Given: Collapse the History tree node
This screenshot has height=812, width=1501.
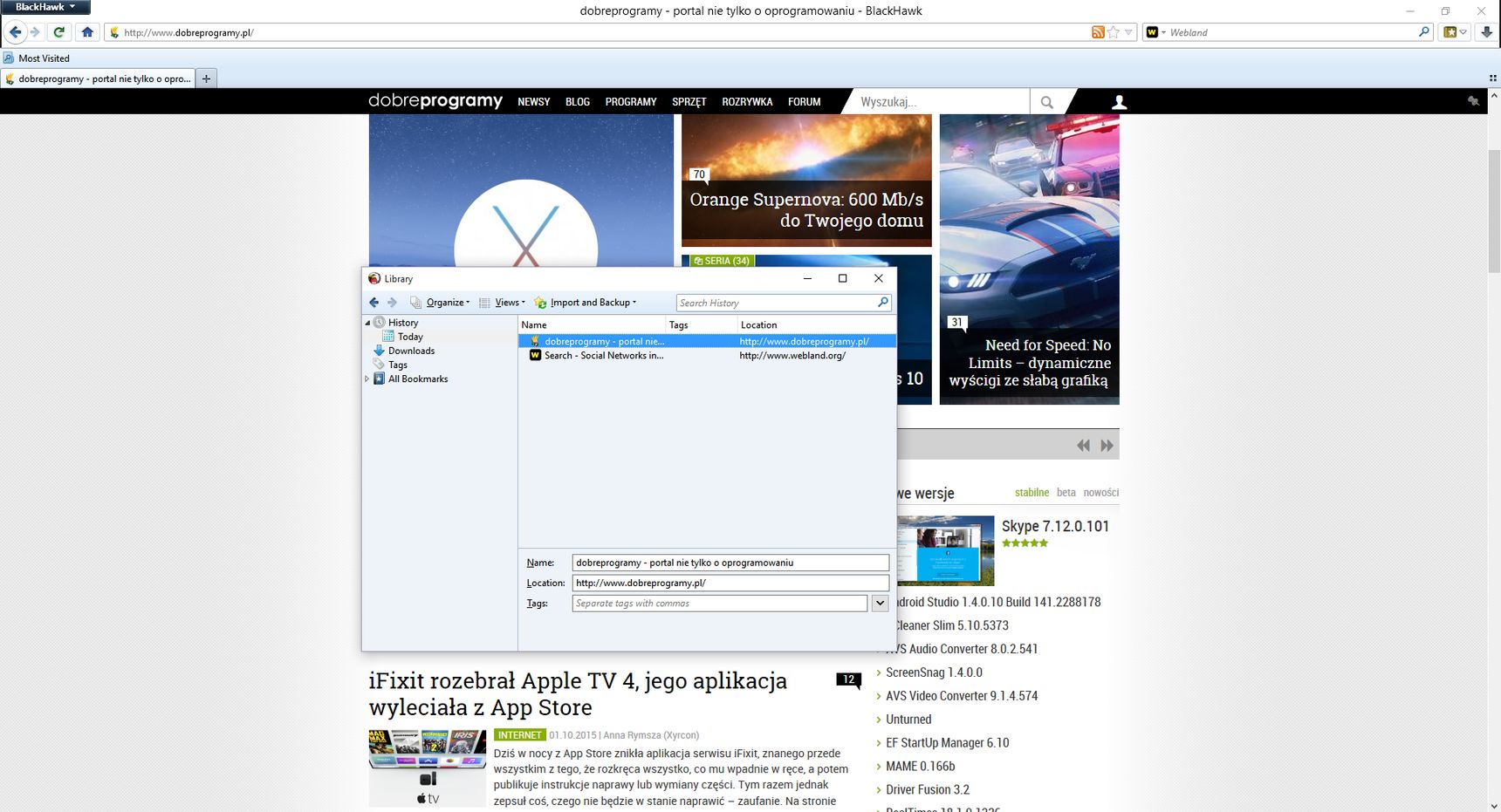Looking at the screenshot, I should (x=367, y=323).
